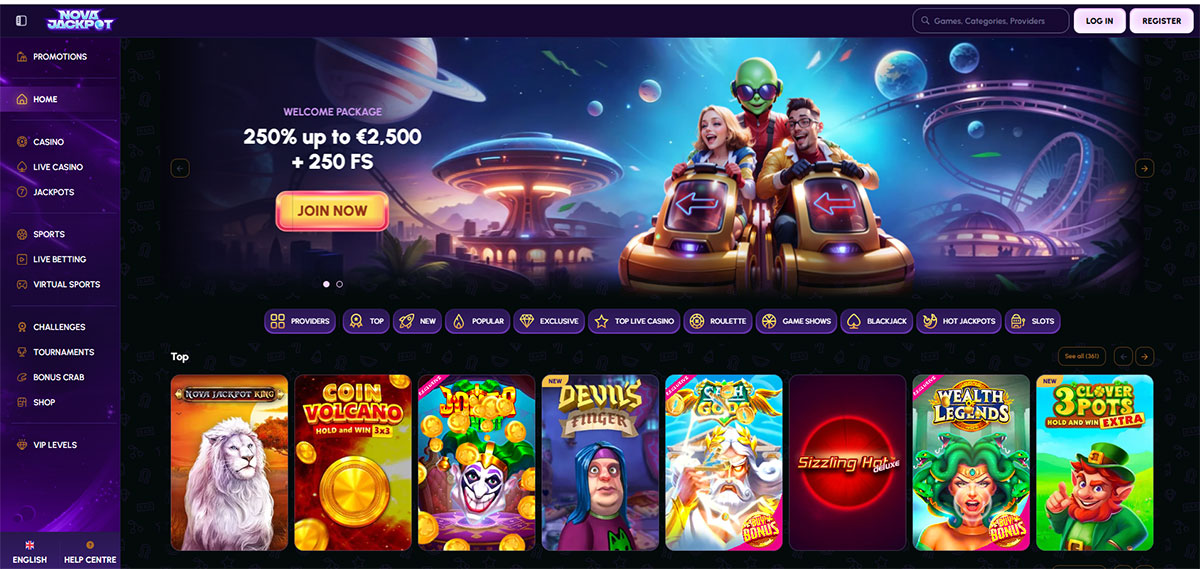Screen dimensions: 1200x569
Task: Click the Bonus Crab sidebar icon
Action: (22, 377)
